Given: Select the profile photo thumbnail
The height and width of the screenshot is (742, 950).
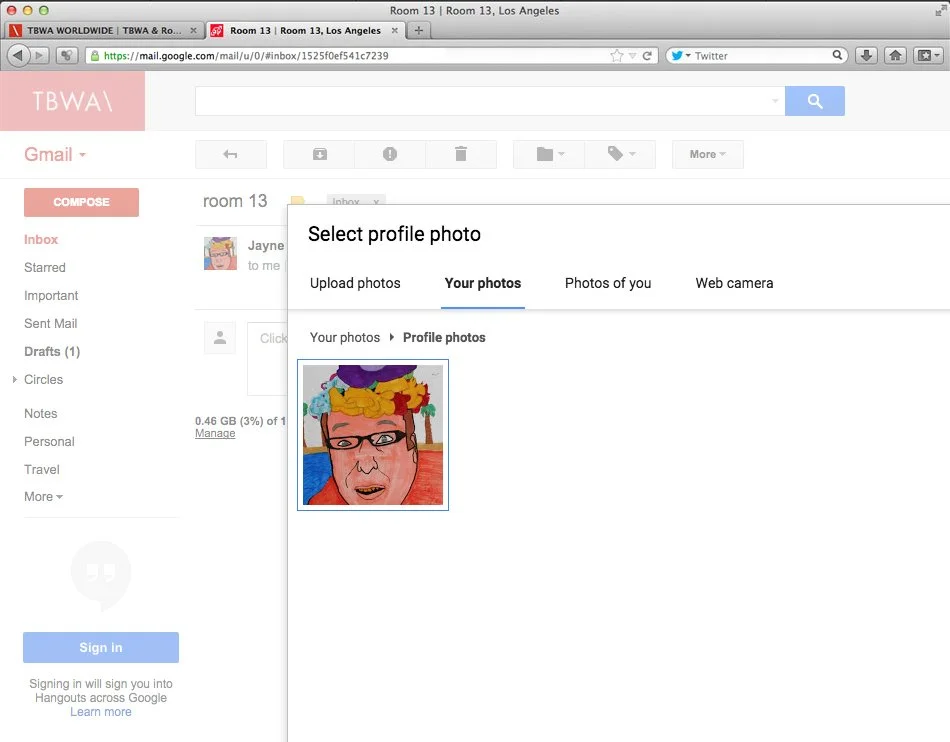Looking at the screenshot, I should point(373,435).
